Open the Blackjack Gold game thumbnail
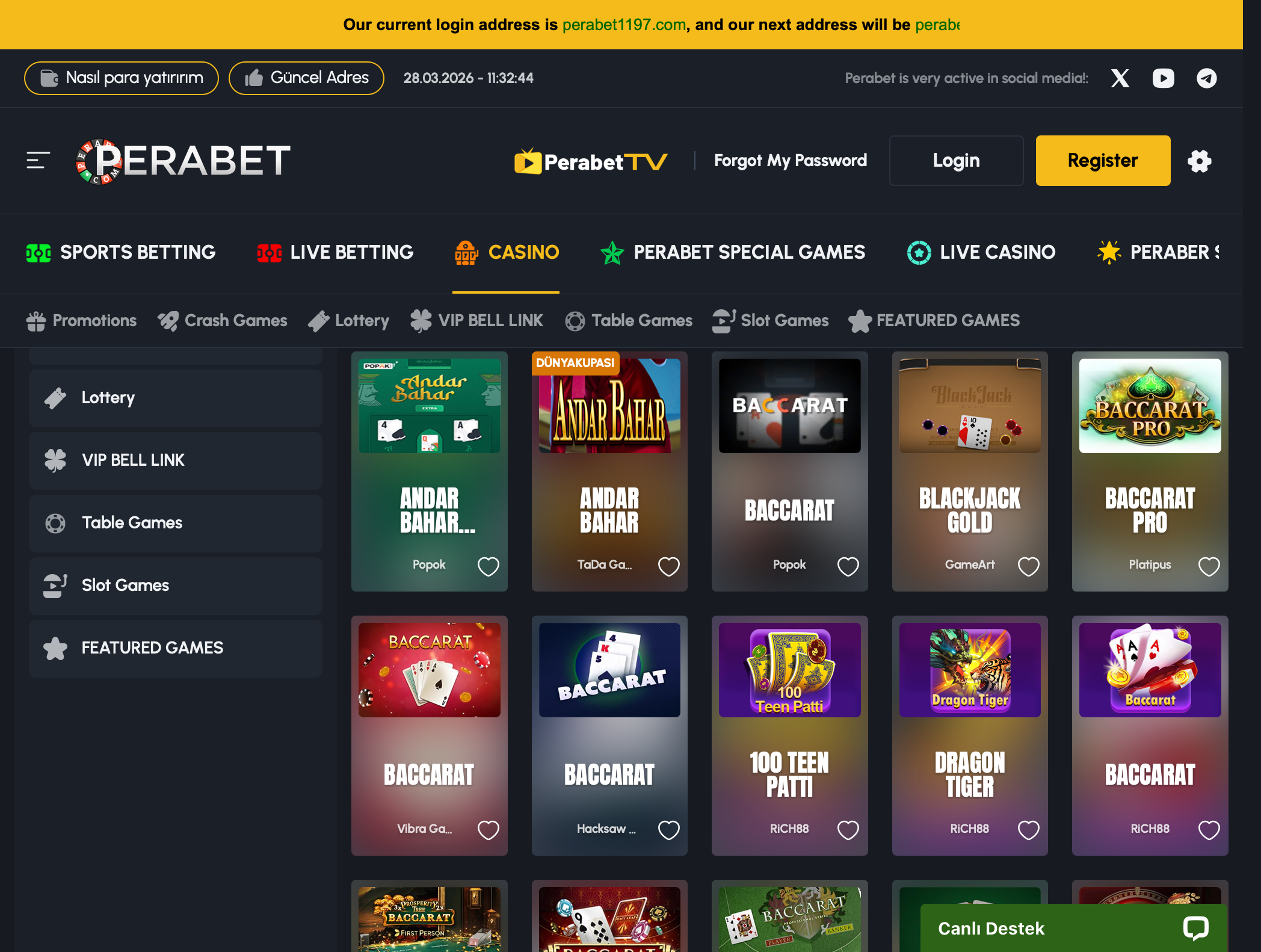Screen dimensions: 1261x952 coord(970,406)
